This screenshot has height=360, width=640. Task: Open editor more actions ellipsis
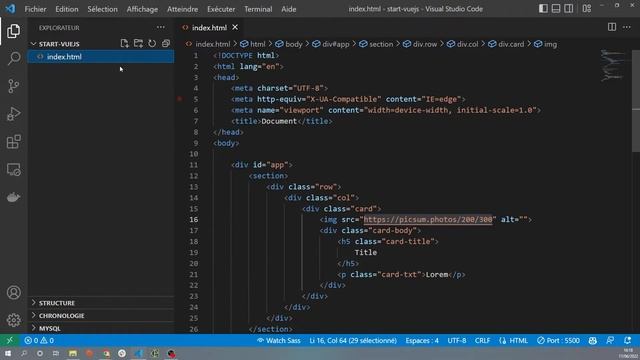[627, 27]
